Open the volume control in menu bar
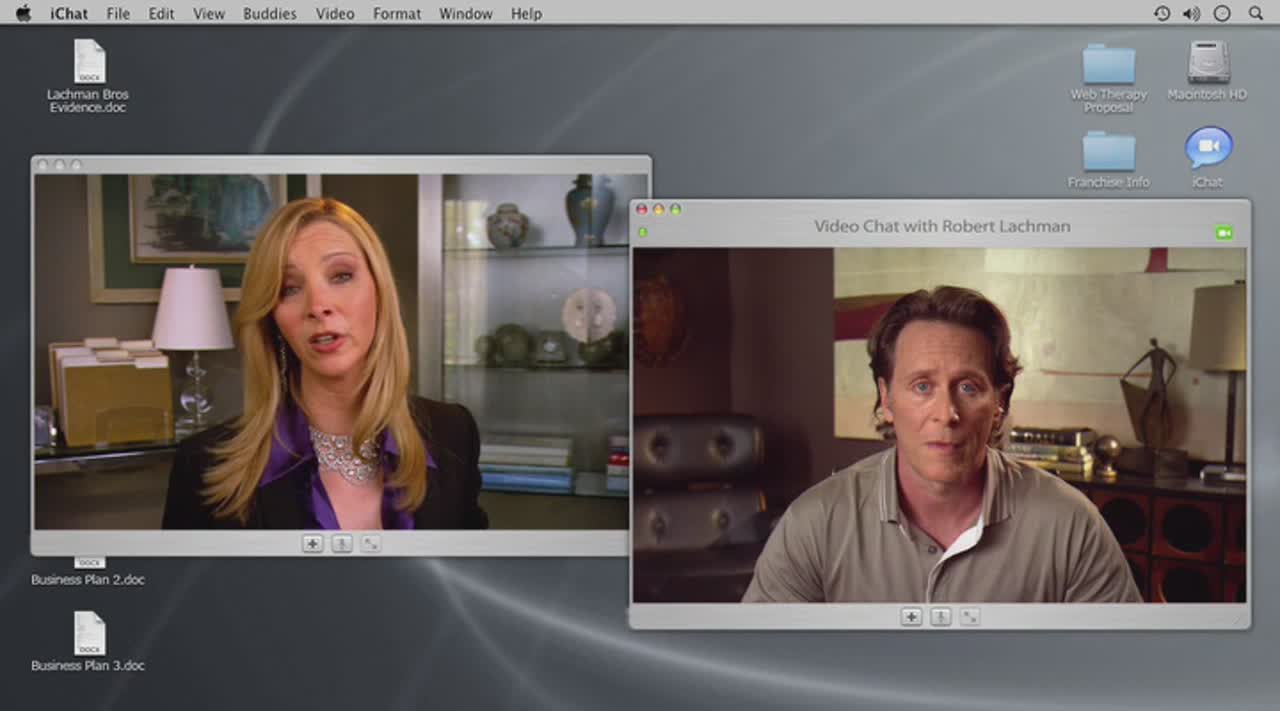Screen dimensions: 1280x711 pos(1191,14)
